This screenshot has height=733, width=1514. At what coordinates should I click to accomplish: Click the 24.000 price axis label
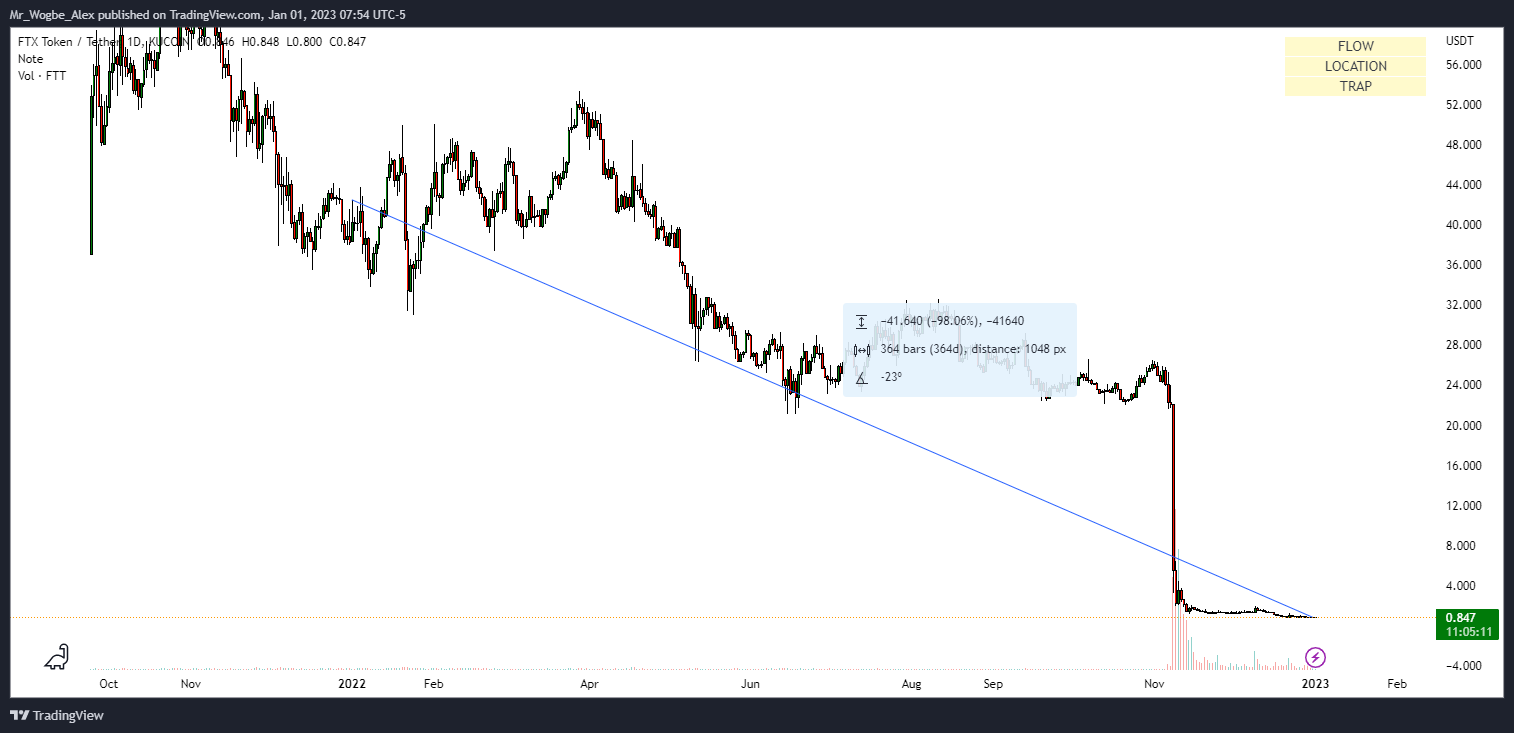(1464, 385)
